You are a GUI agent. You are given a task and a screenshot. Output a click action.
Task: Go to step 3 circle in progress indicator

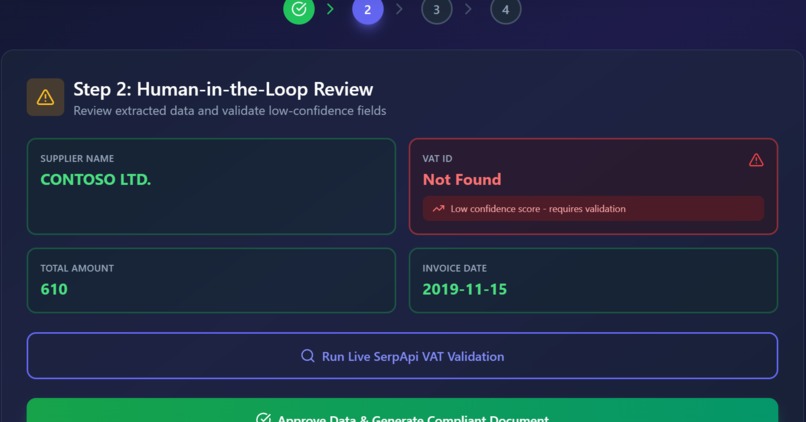point(436,9)
